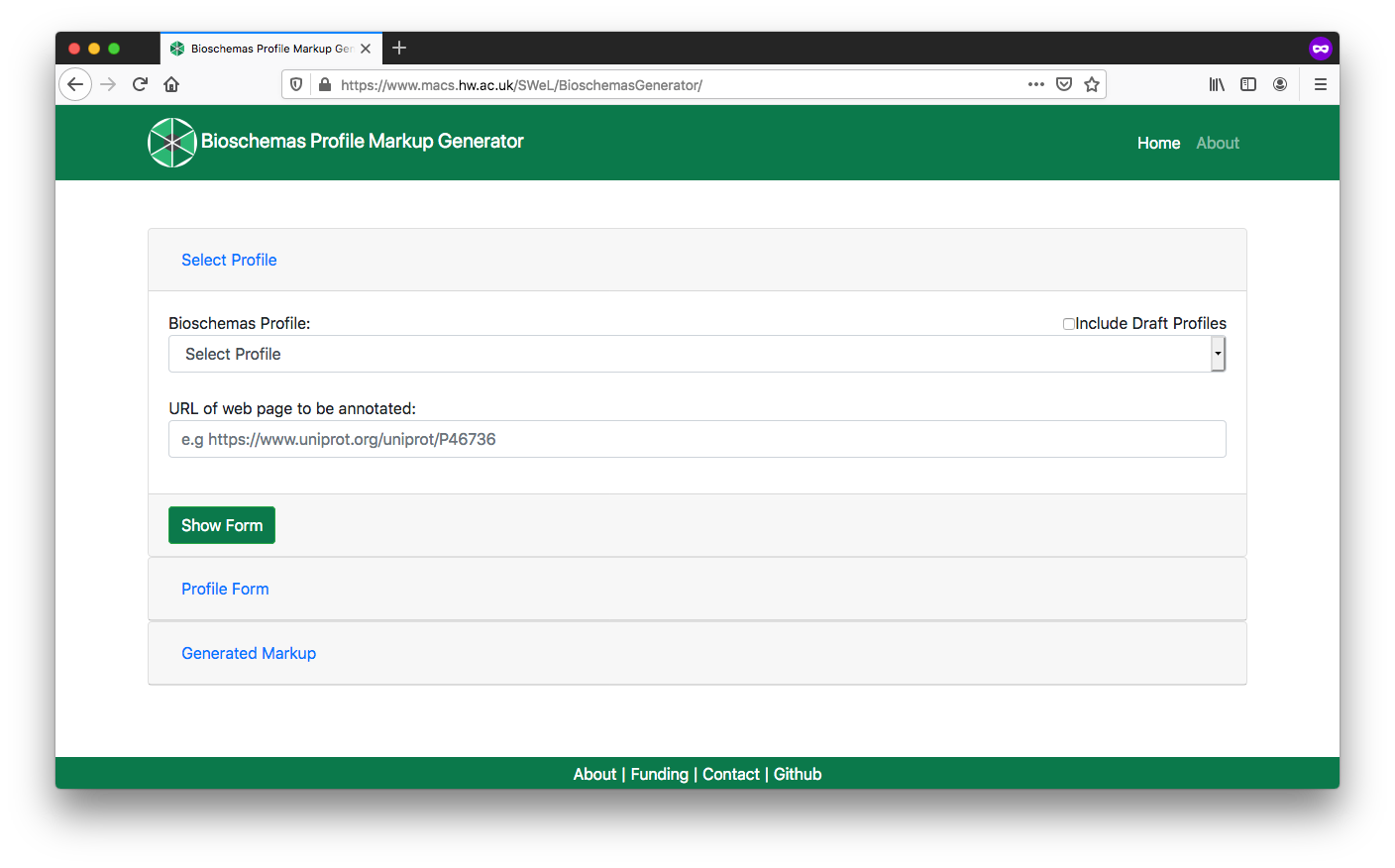
Task: Open the Funding footer link
Action: (x=660, y=774)
